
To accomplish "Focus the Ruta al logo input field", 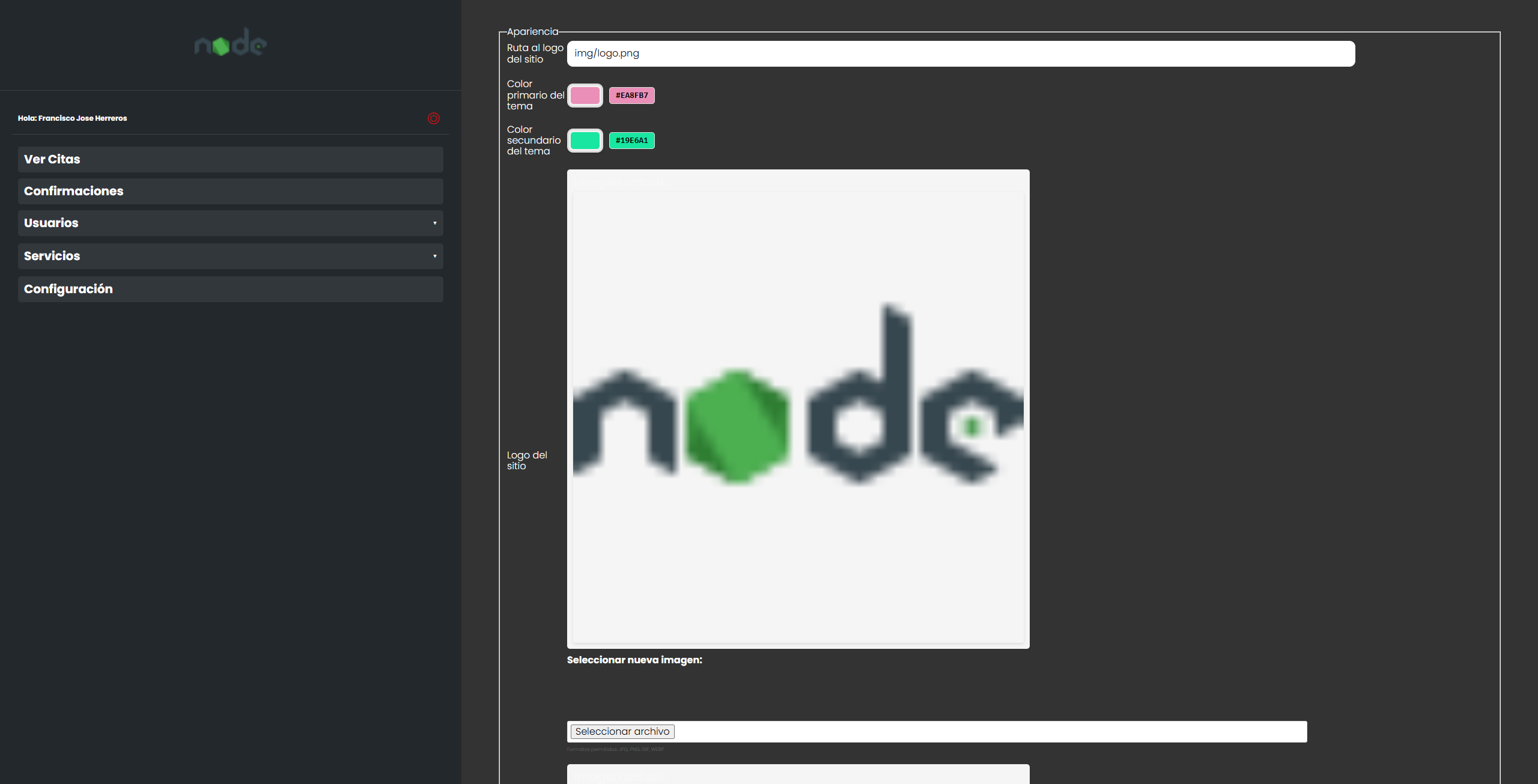I will pos(961,53).
